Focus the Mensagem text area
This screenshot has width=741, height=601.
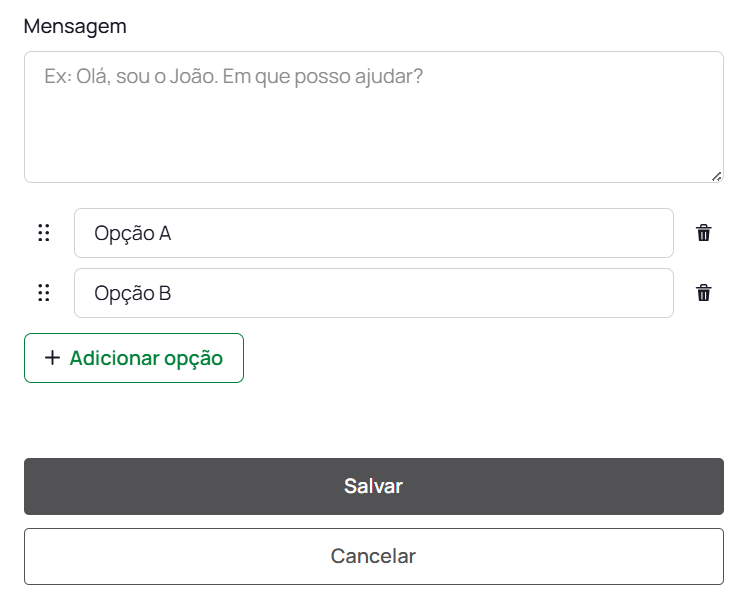[373, 130]
